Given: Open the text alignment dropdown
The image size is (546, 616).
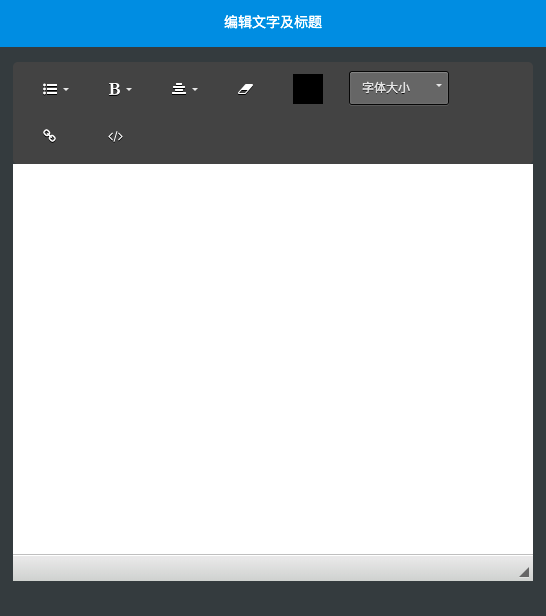Looking at the screenshot, I should pos(184,89).
